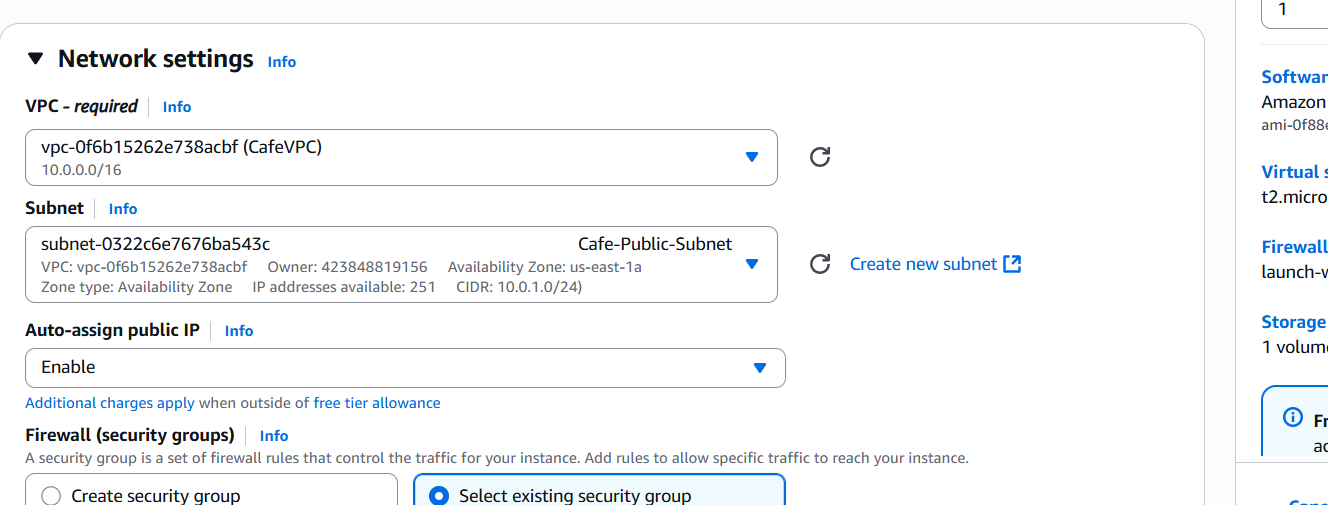Open the Software summary link in sidebar
Image resolution: width=1328 pixels, height=505 pixels.
[x=1295, y=77]
